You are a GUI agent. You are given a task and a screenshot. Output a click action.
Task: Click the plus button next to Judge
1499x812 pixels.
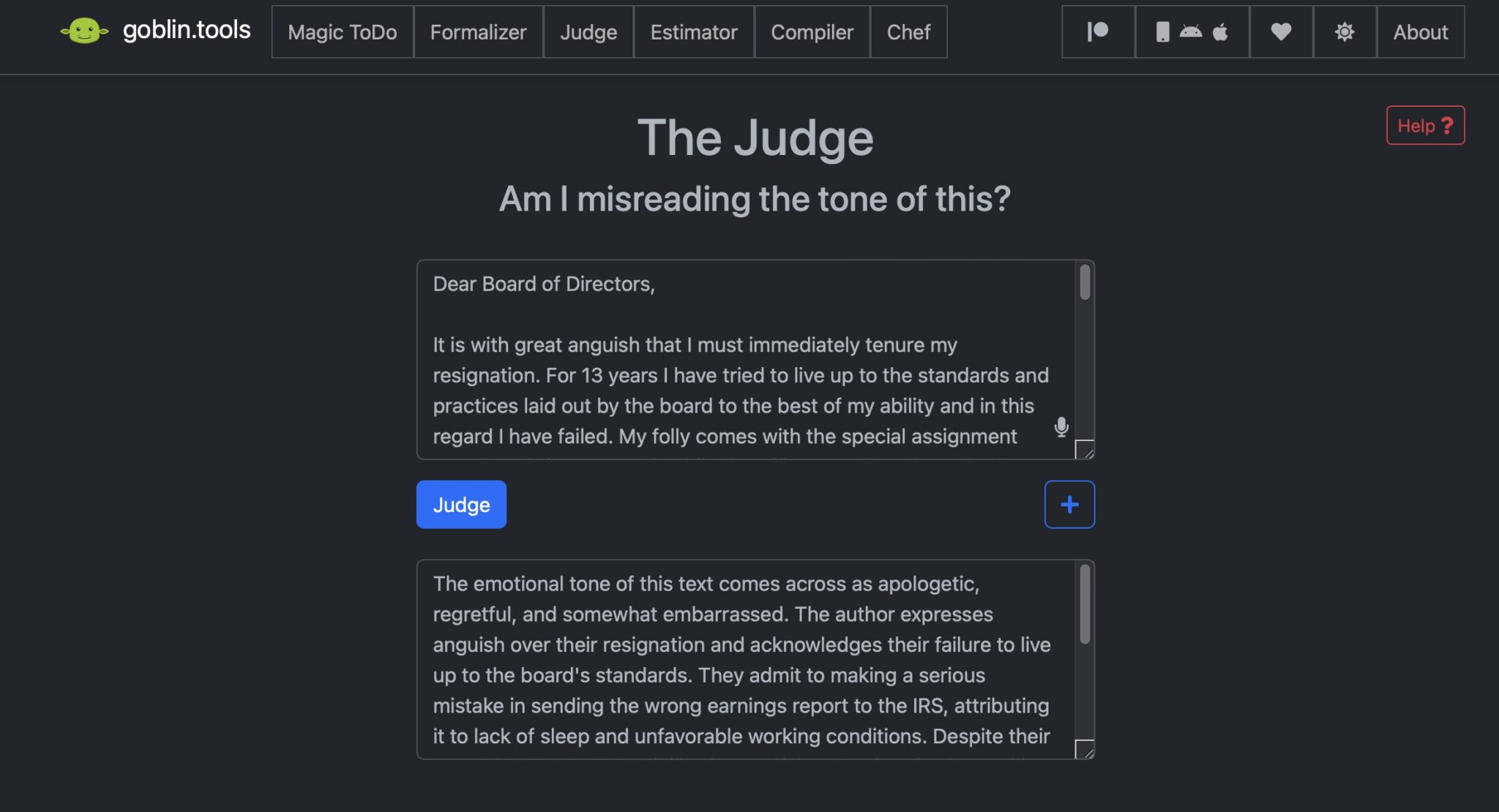click(1069, 504)
